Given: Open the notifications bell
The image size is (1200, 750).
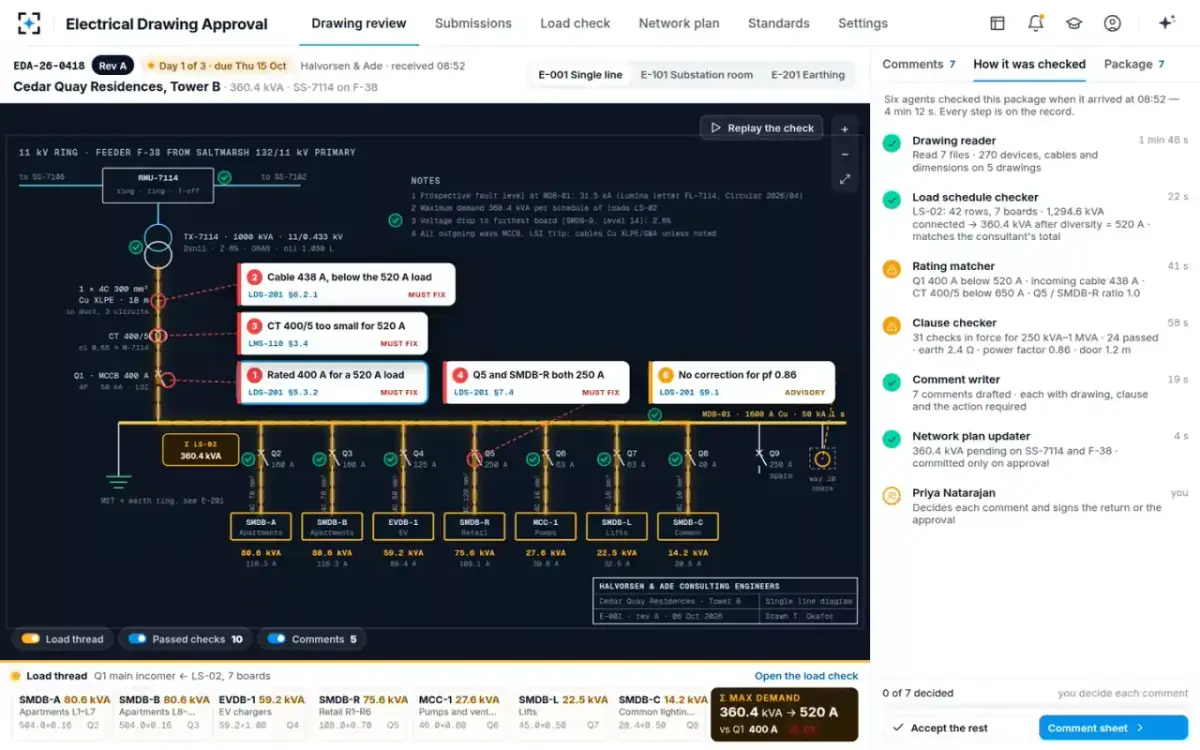Looking at the screenshot, I should (x=1036, y=23).
